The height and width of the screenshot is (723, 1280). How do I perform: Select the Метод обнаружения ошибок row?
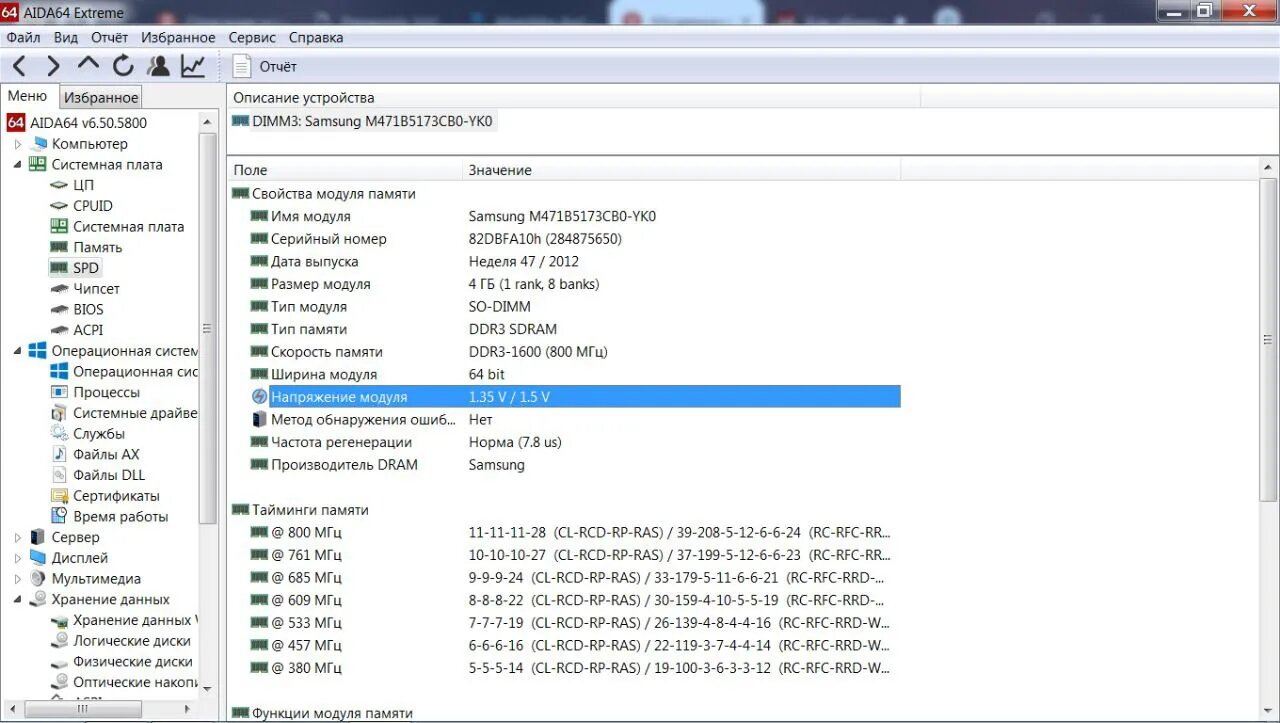[565, 420]
